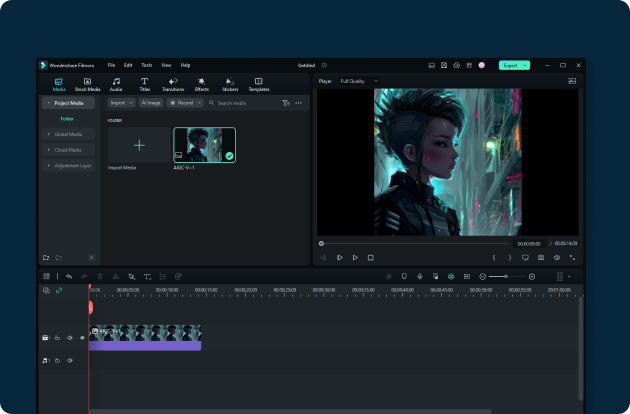Click the marker shield icon
The height and width of the screenshot is (414, 630).
pyautogui.click(x=404, y=277)
